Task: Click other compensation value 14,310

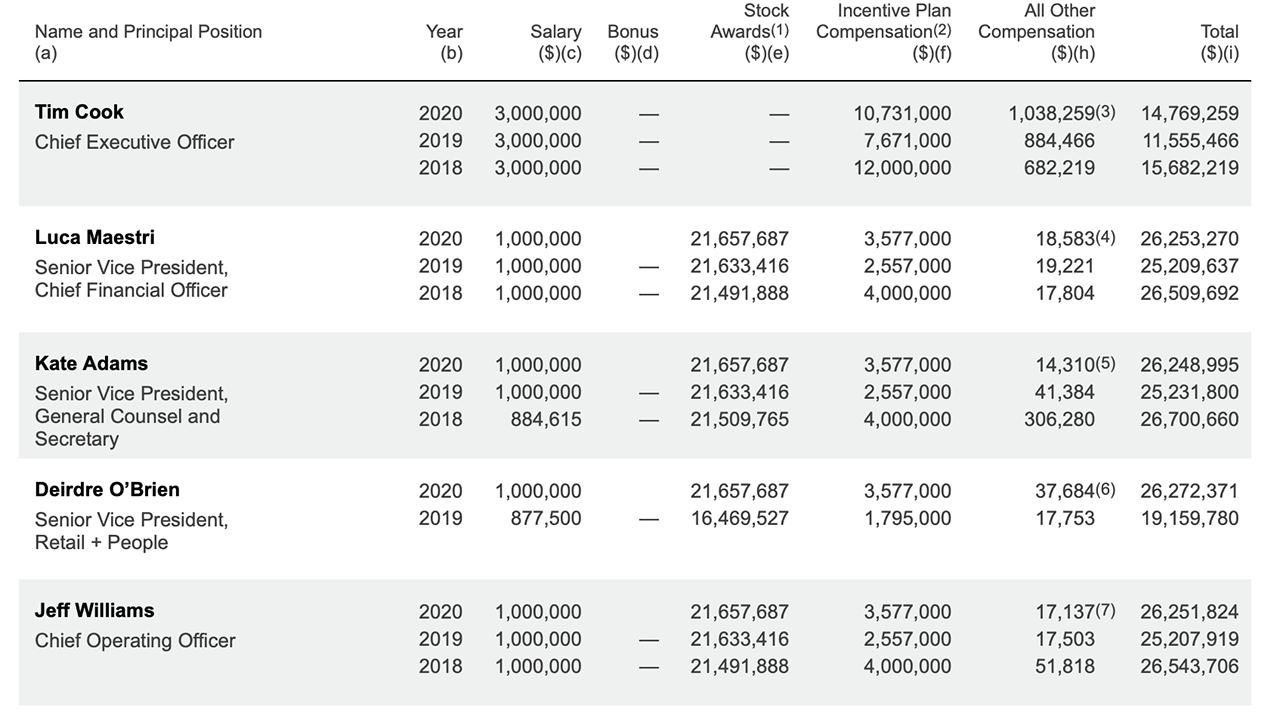Action: pos(1065,365)
